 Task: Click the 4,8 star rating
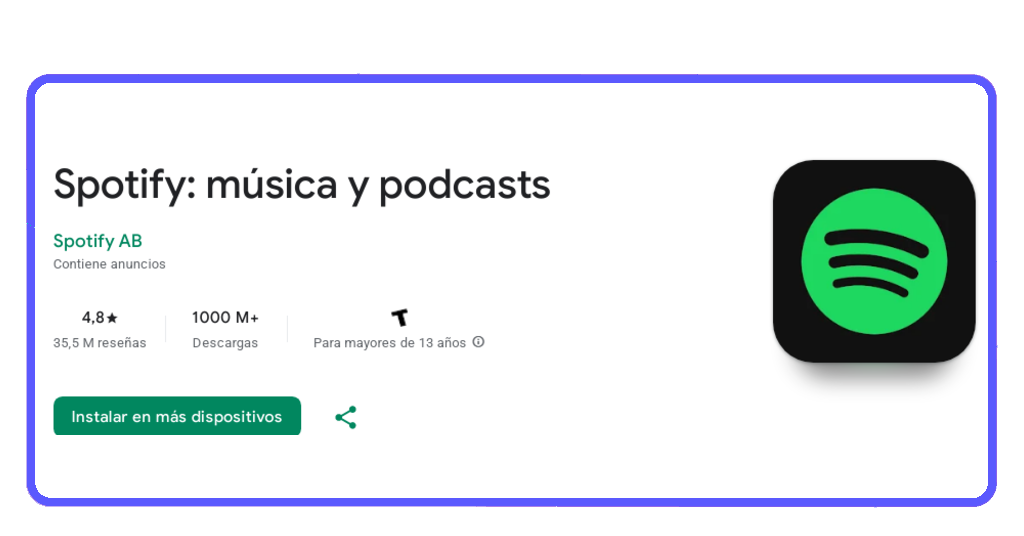[99, 318]
